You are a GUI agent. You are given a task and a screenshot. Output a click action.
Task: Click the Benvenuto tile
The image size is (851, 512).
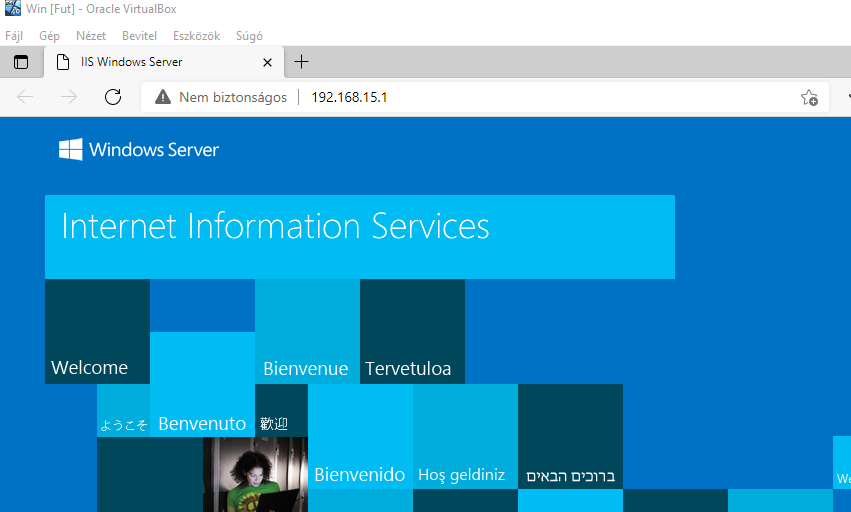coord(202,384)
